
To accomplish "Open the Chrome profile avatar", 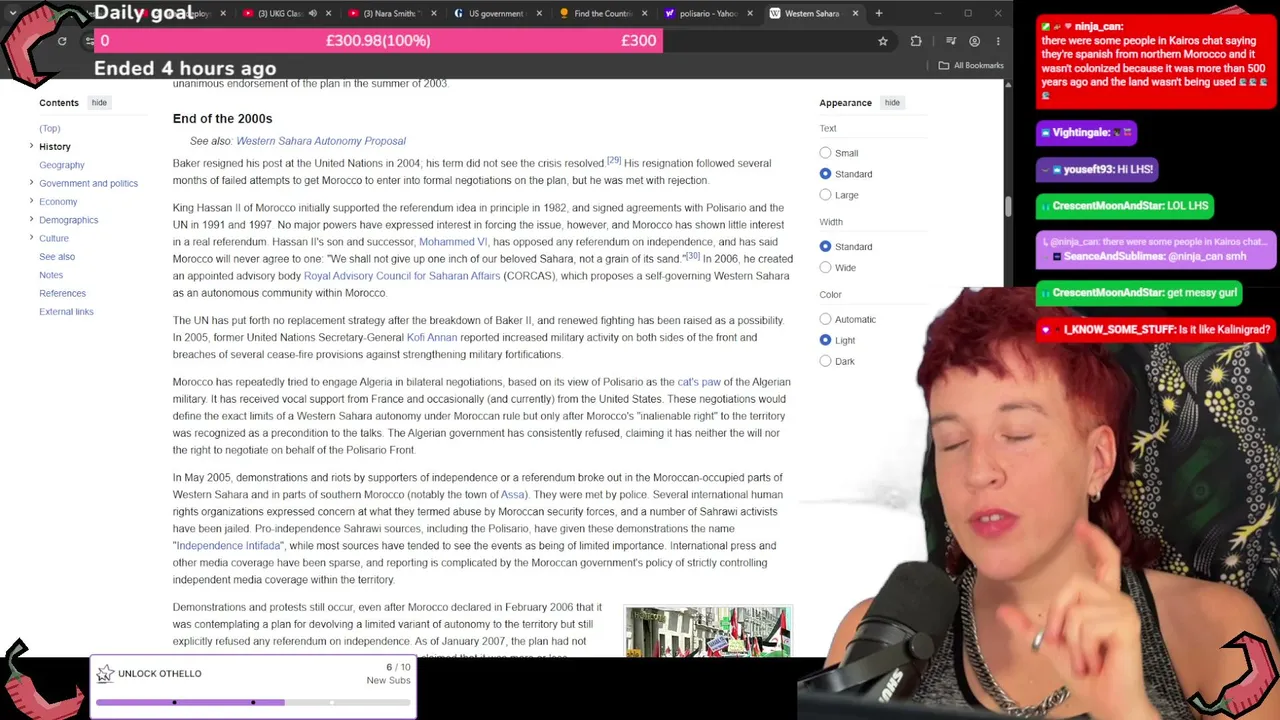I will [975, 41].
